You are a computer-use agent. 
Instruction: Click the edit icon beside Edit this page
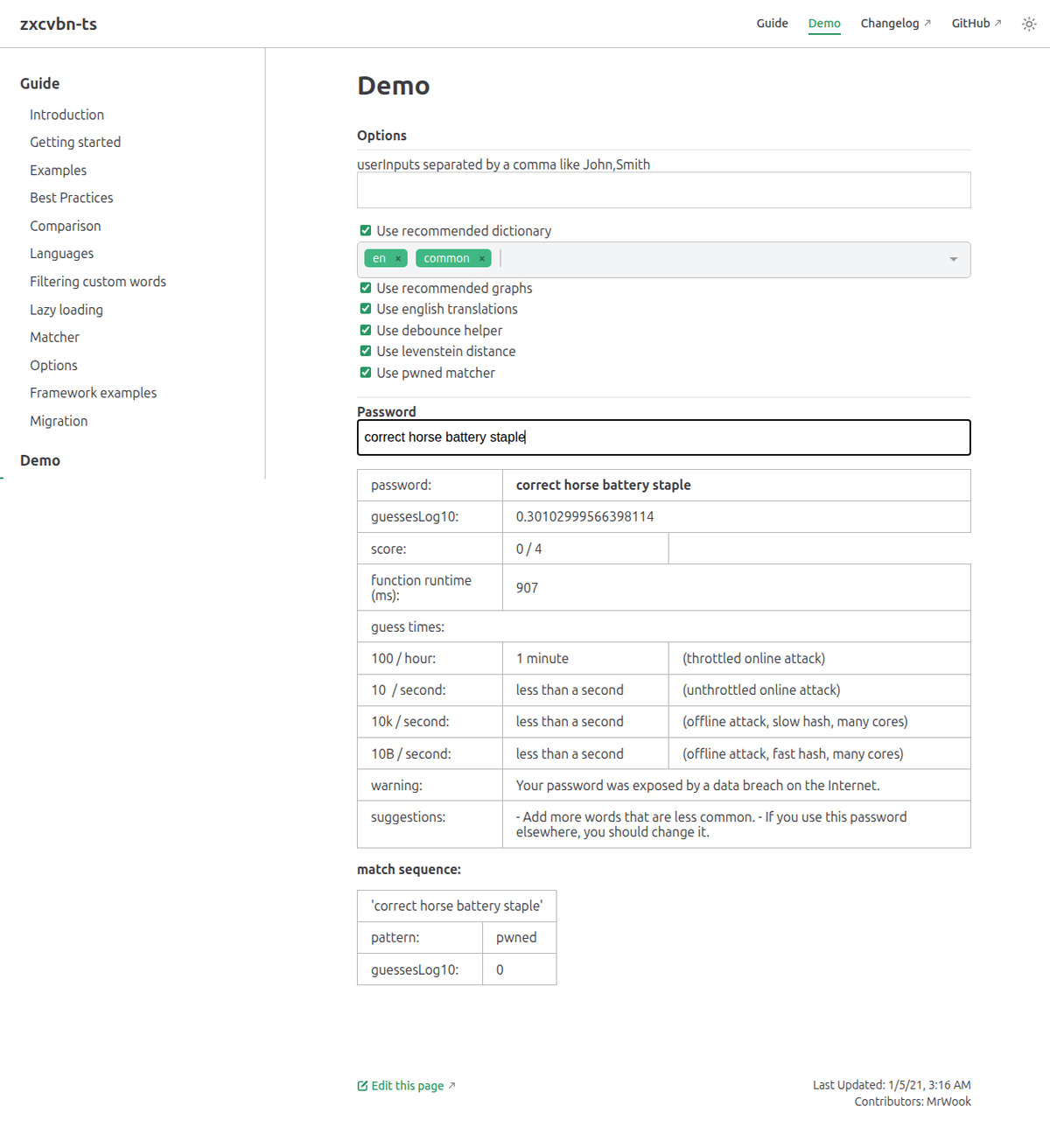(x=362, y=1086)
